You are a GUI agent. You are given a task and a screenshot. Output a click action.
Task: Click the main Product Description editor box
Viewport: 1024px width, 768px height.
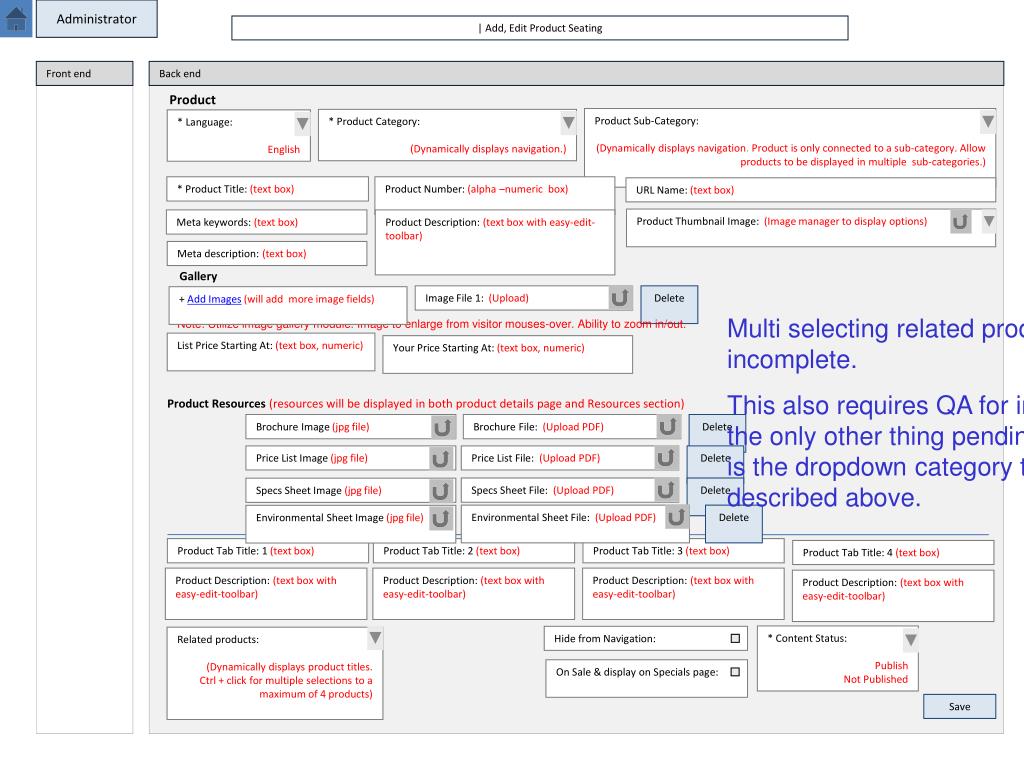495,242
